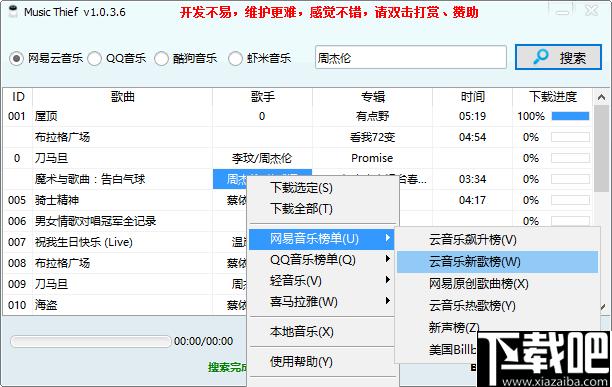Expand the 轻音乐(V) submenu arrow

point(387,280)
